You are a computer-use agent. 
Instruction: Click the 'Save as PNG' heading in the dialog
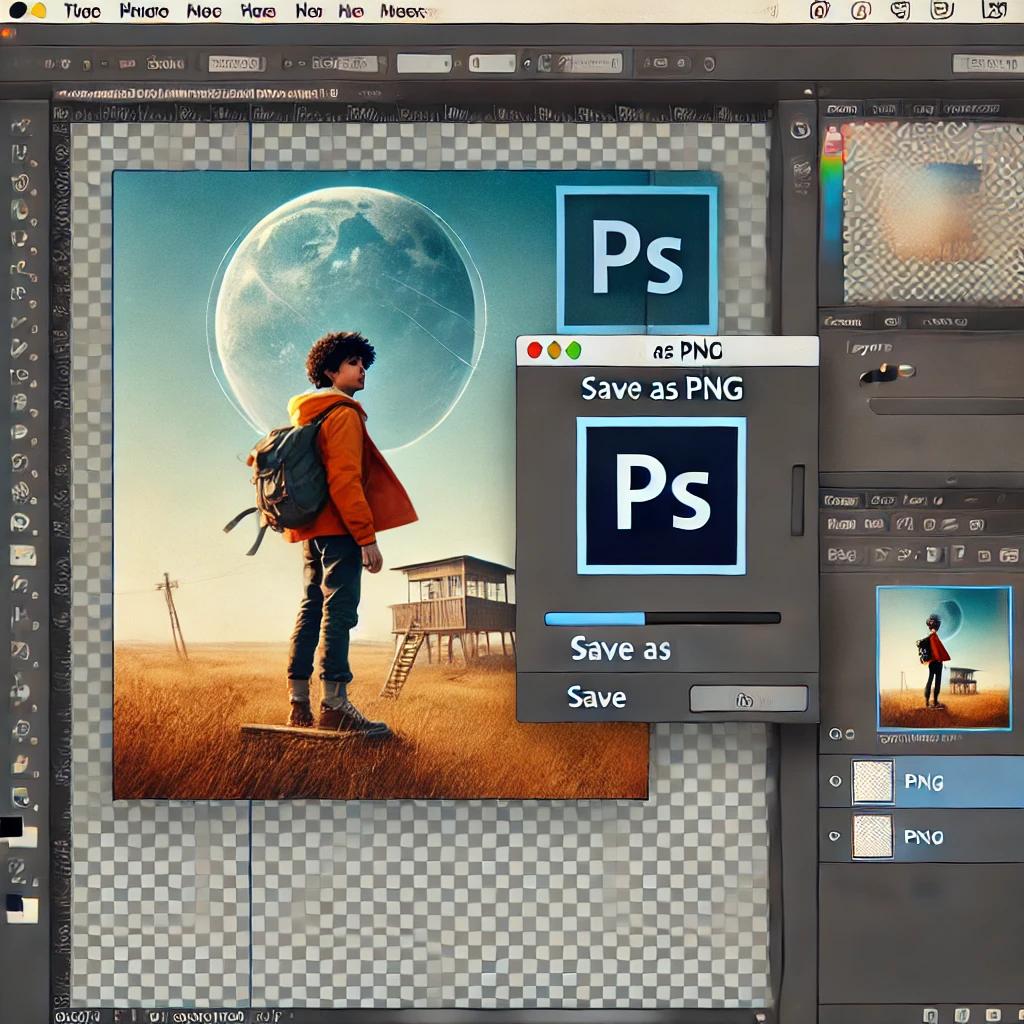click(x=662, y=389)
